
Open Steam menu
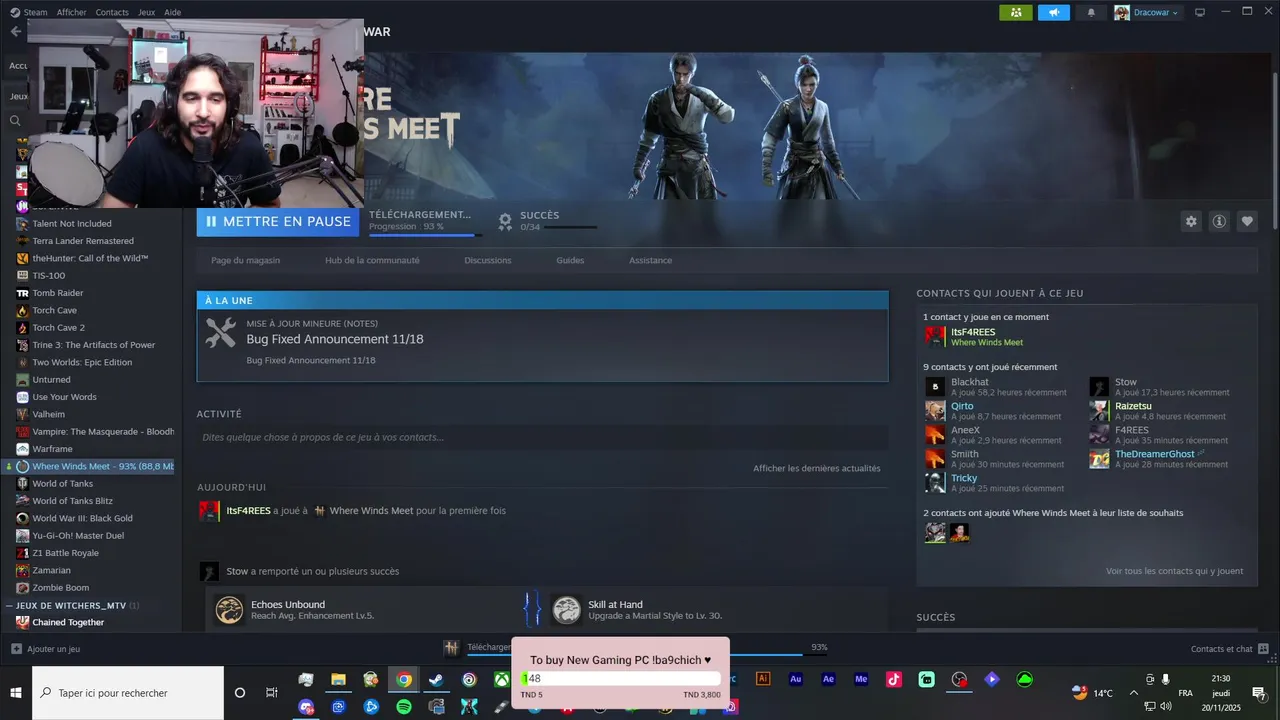28,12
